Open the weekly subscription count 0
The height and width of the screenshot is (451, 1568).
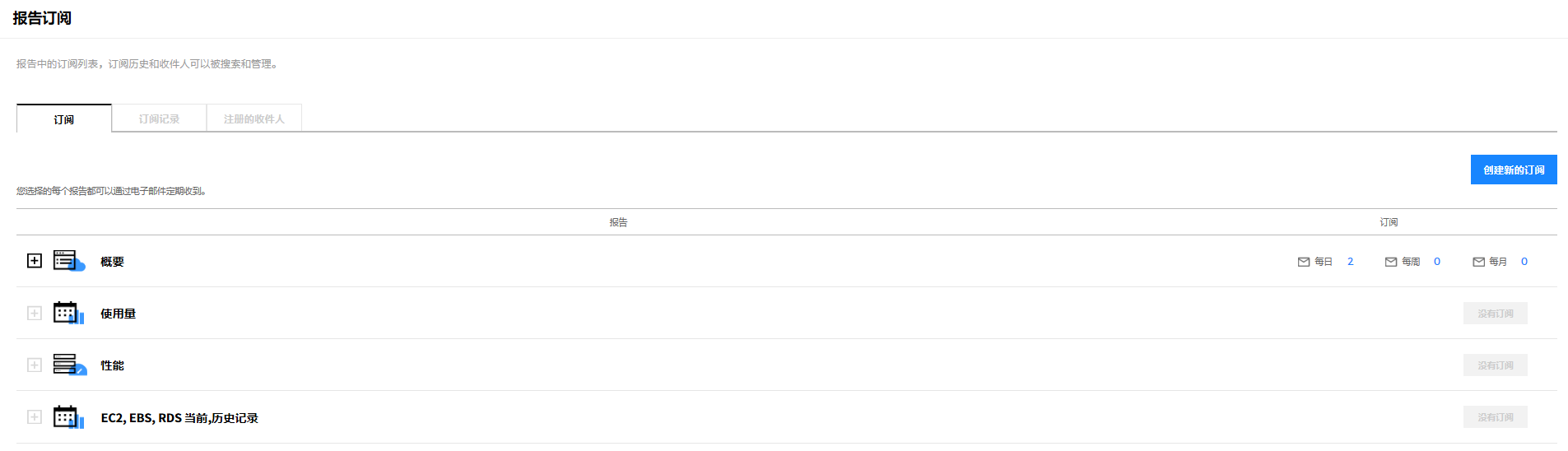(x=1437, y=262)
